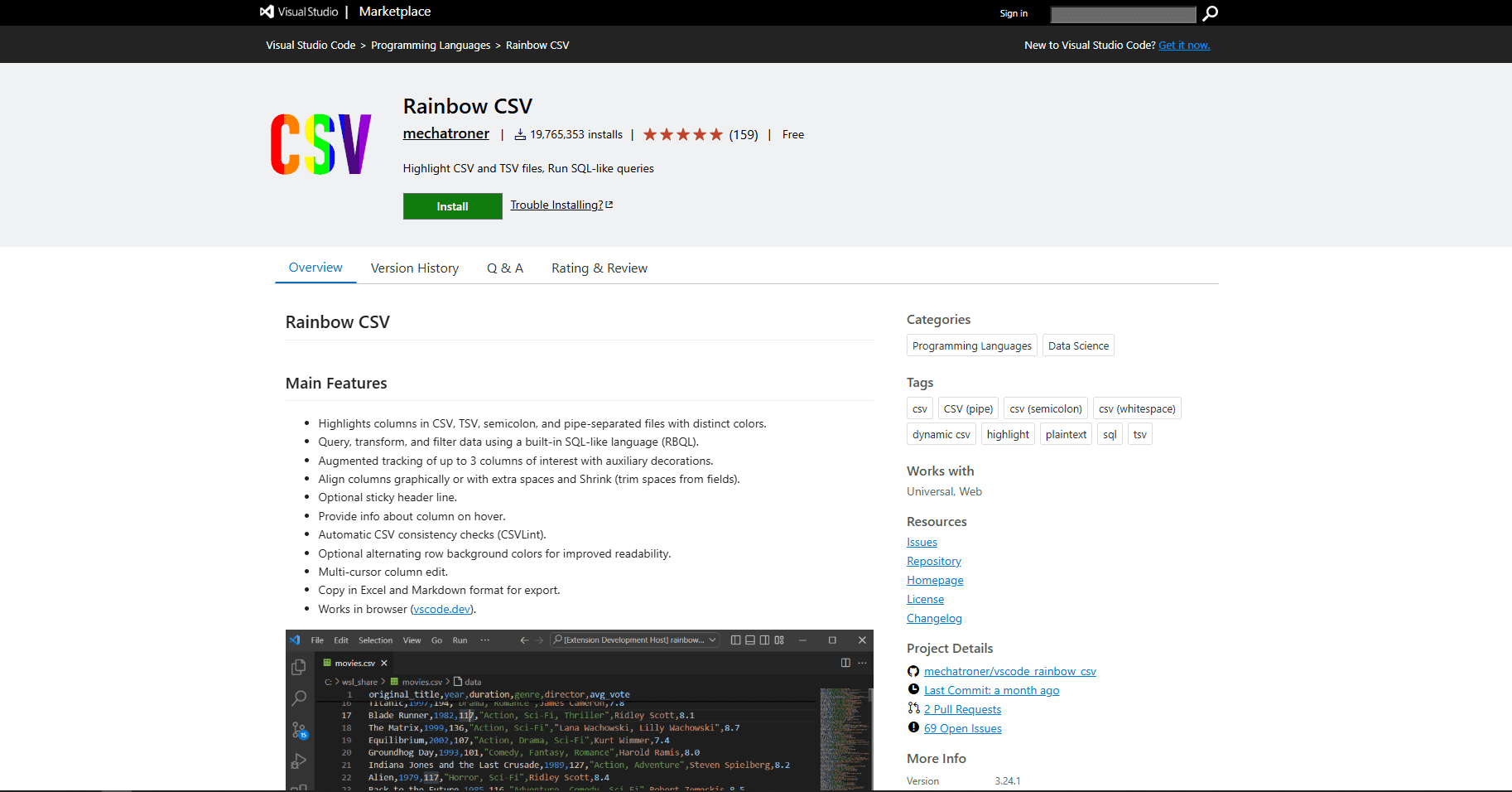Toggle the split editor icon above the tab
Image resolution: width=1512 pixels, height=792 pixels.
[845, 663]
